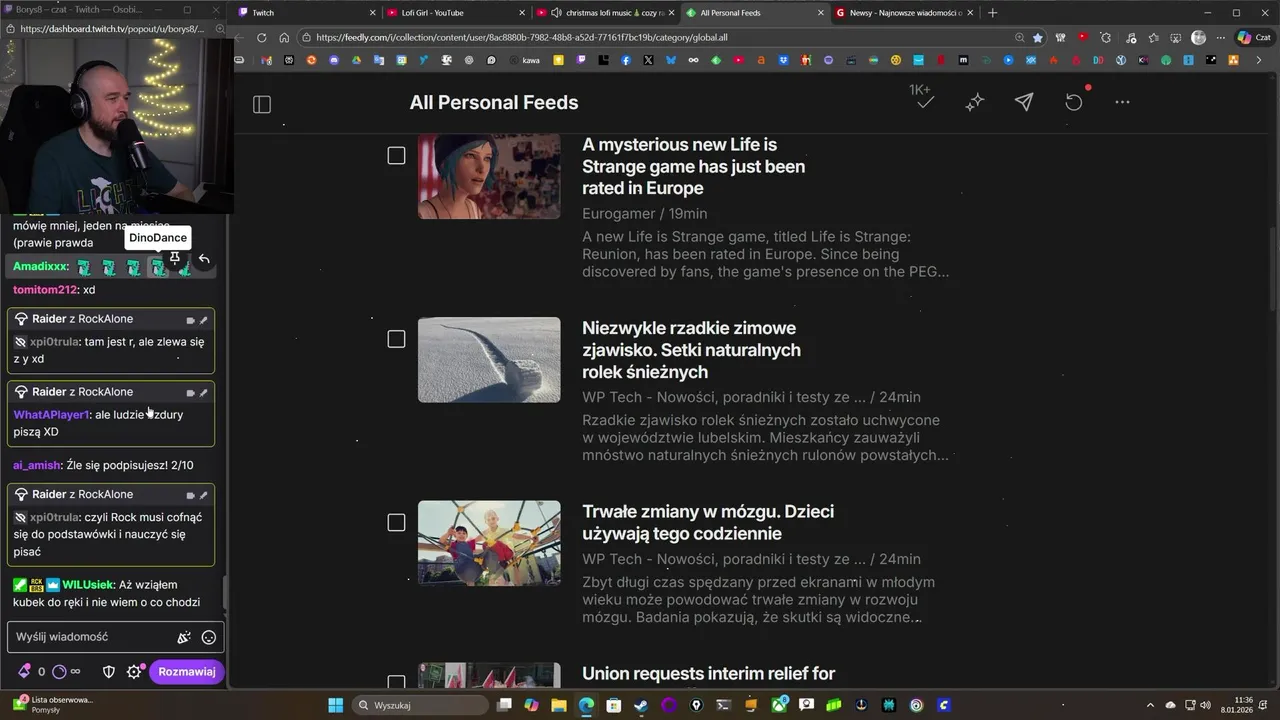The image size is (1280, 720).
Task: Refresh the All Personal Feeds list
Action: pos(1073,102)
